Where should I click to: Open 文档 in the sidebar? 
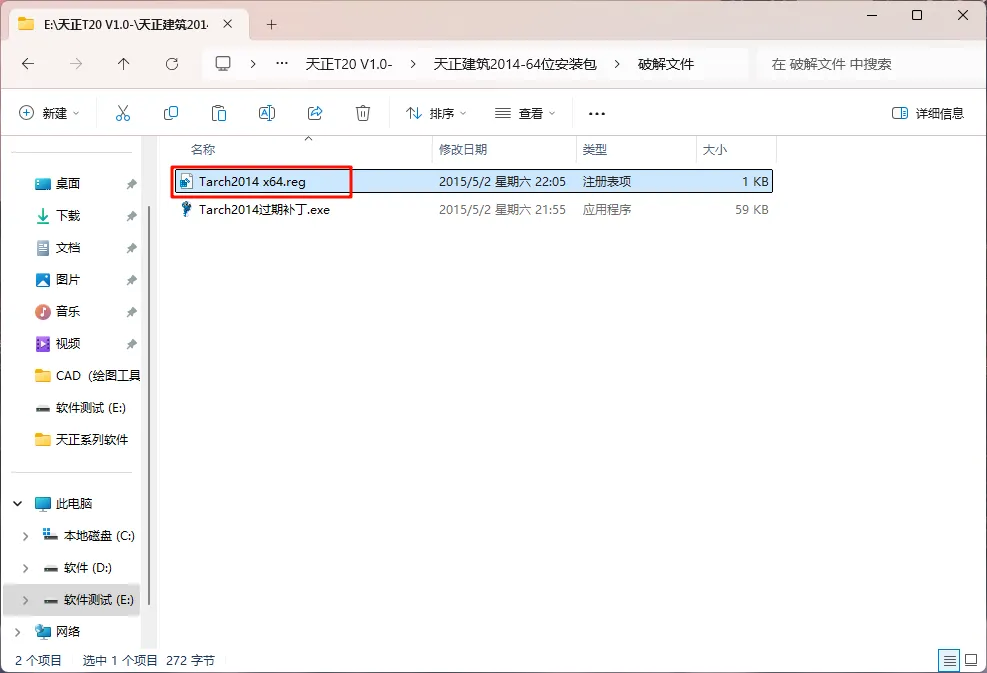(x=68, y=247)
